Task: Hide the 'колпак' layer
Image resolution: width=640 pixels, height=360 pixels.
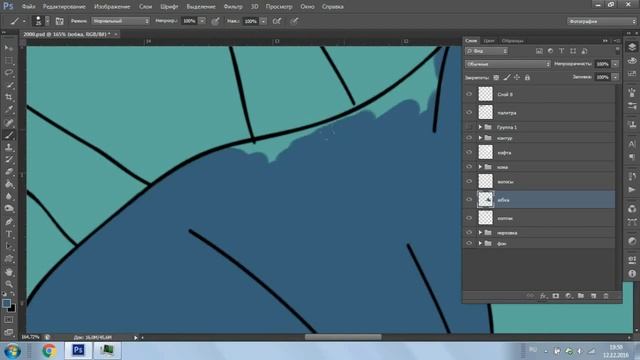Action: click(x=469, y=218)
